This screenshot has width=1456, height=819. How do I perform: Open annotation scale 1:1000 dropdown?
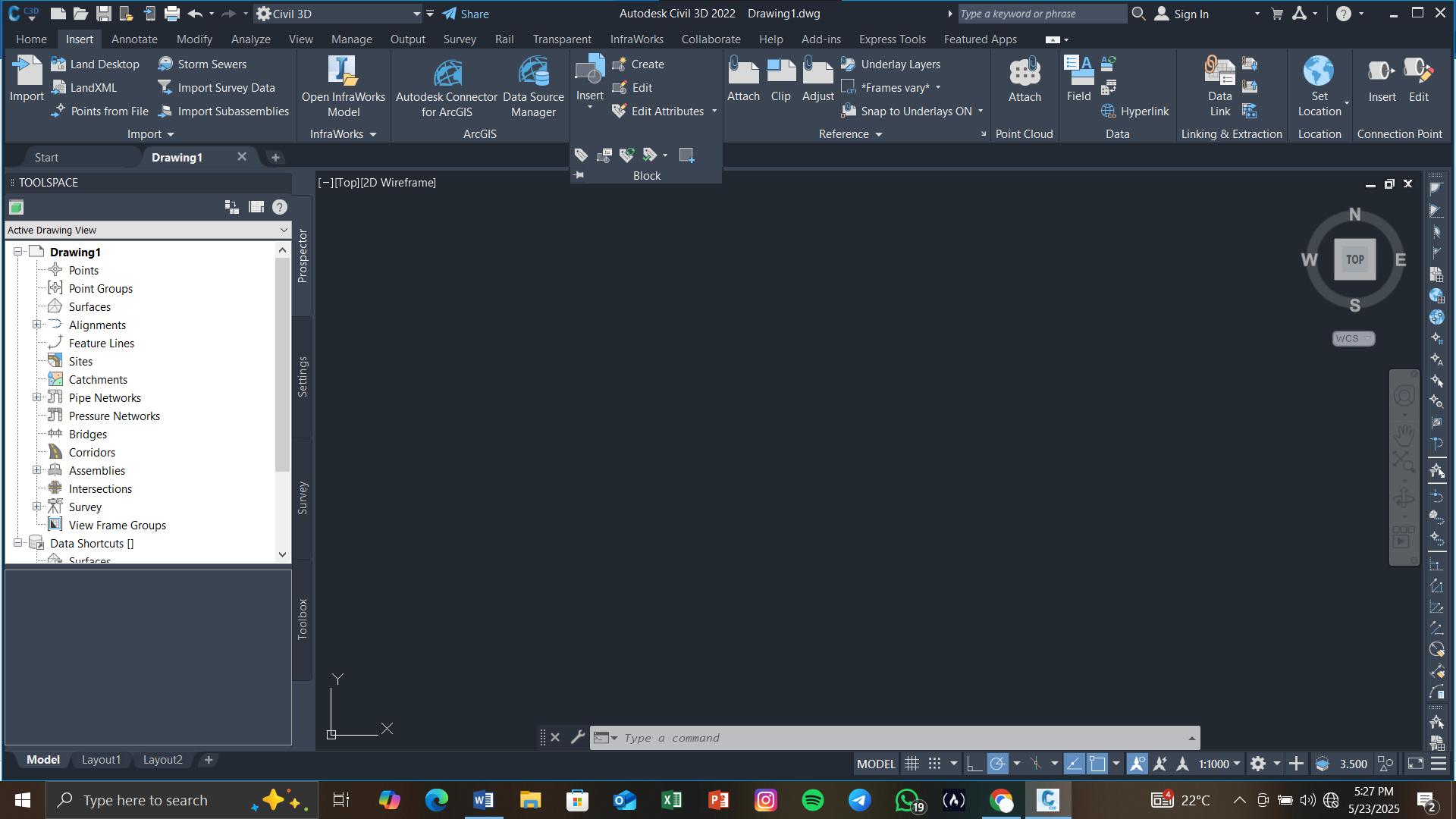[1219, 764]
